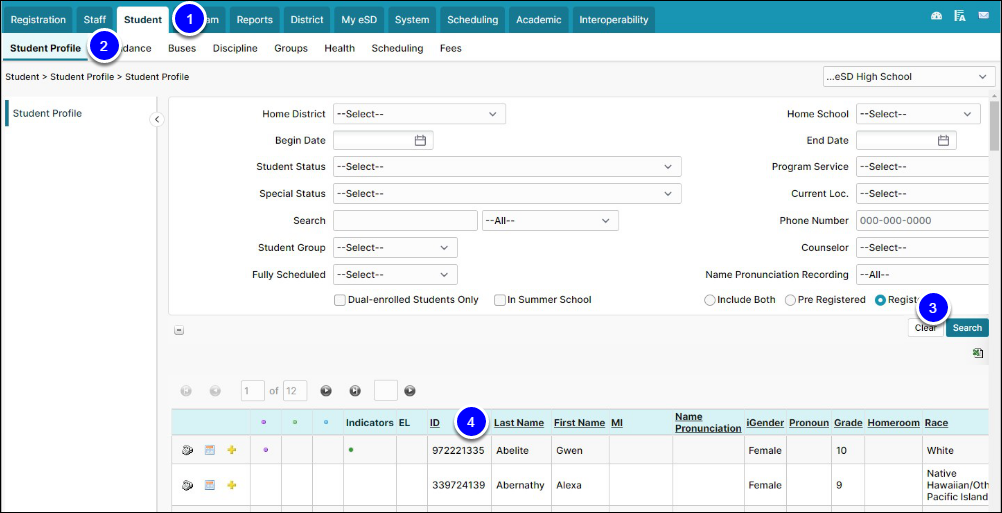Go to the Interoperability tab

coord(613,20)
